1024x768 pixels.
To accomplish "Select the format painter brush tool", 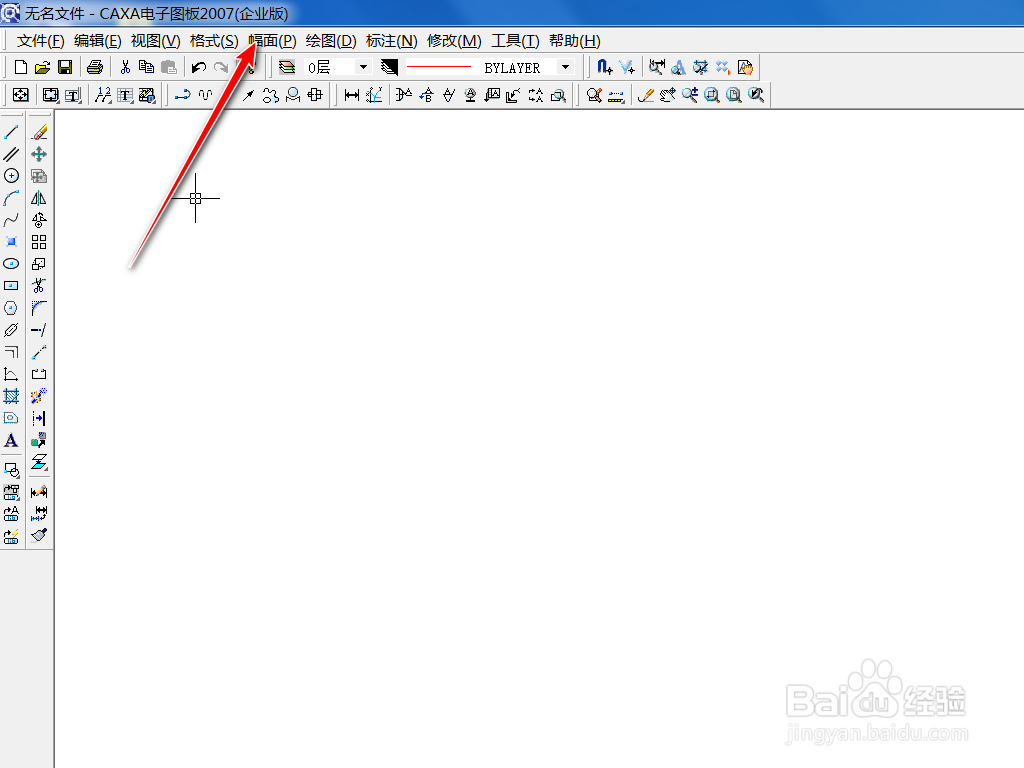I will pyautogui.click(x=39, y=536).
